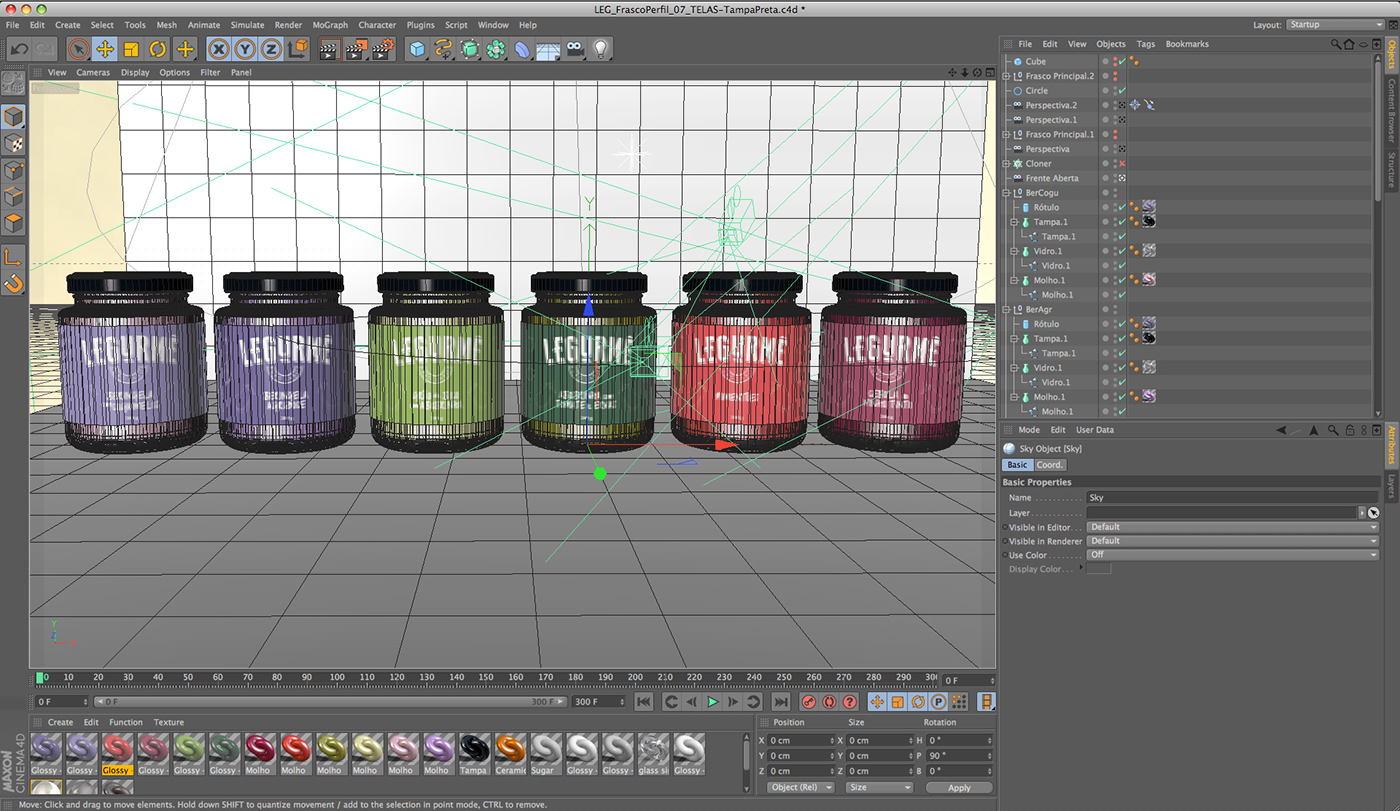Open the MoGraph menu
1400x811 pixels.
(x=329, y=25)
